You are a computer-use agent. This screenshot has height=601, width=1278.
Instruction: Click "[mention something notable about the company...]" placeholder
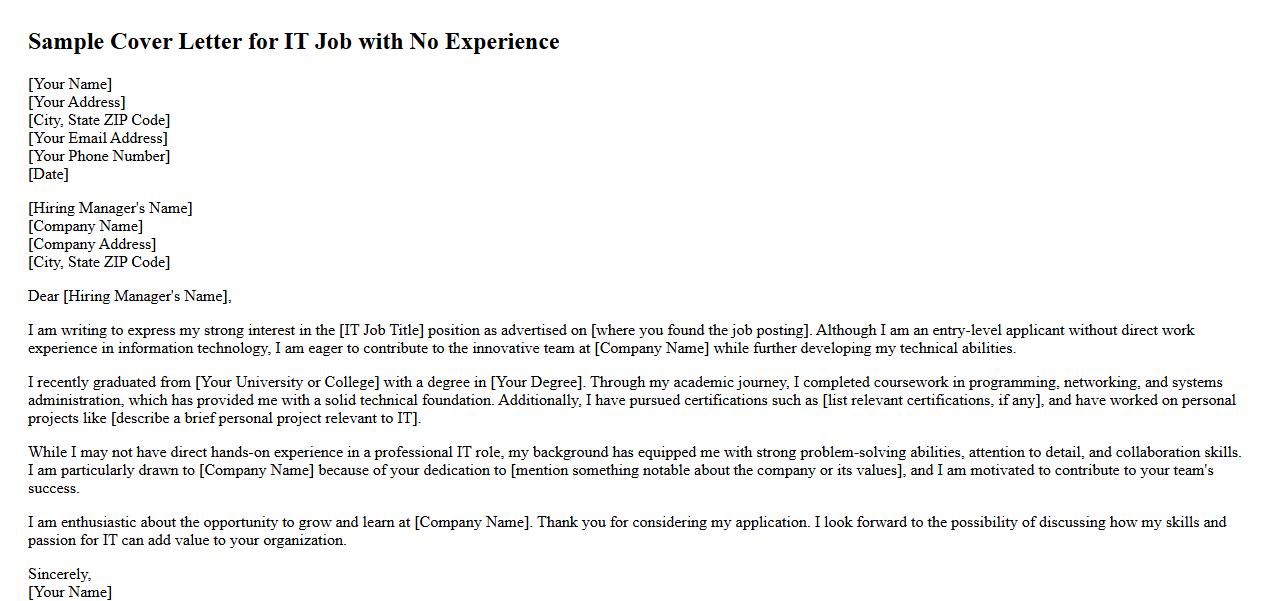coord(708,470)
